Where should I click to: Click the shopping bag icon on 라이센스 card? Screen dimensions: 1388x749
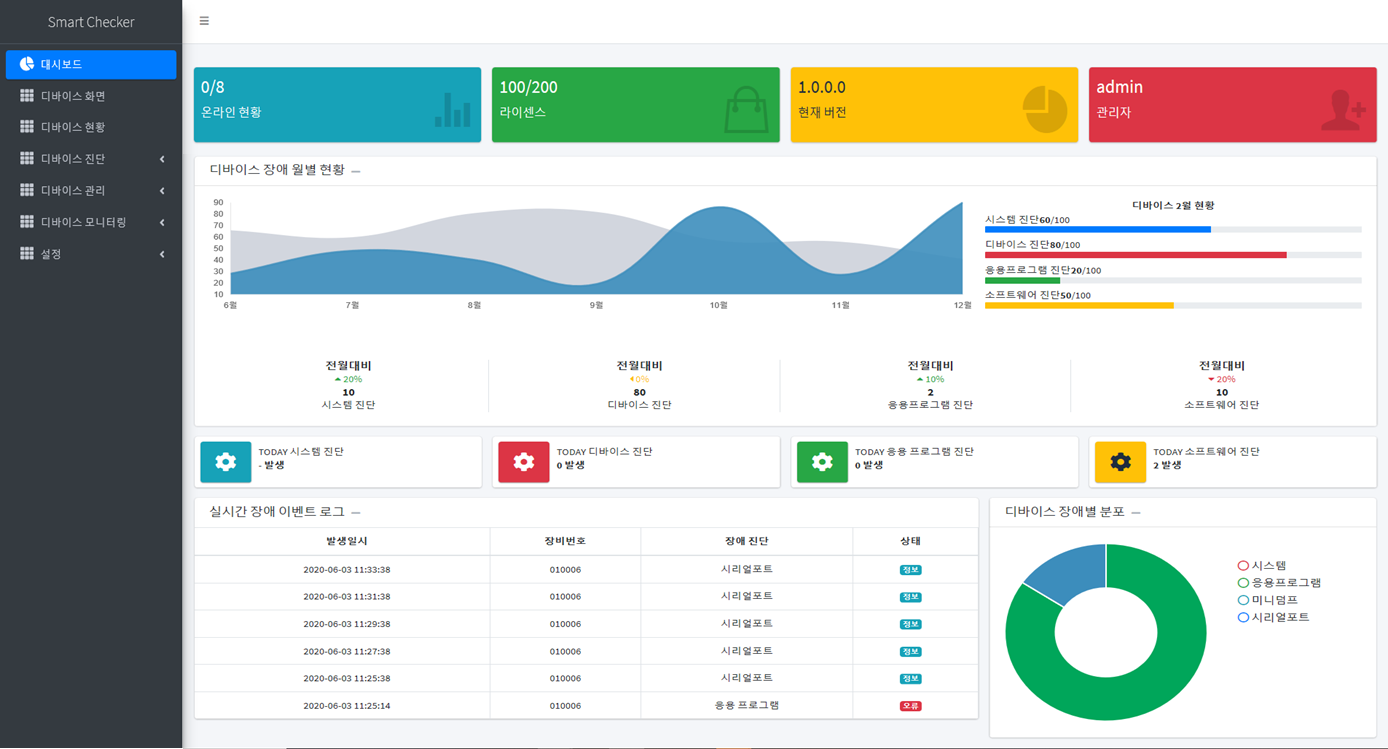(746, 109)
